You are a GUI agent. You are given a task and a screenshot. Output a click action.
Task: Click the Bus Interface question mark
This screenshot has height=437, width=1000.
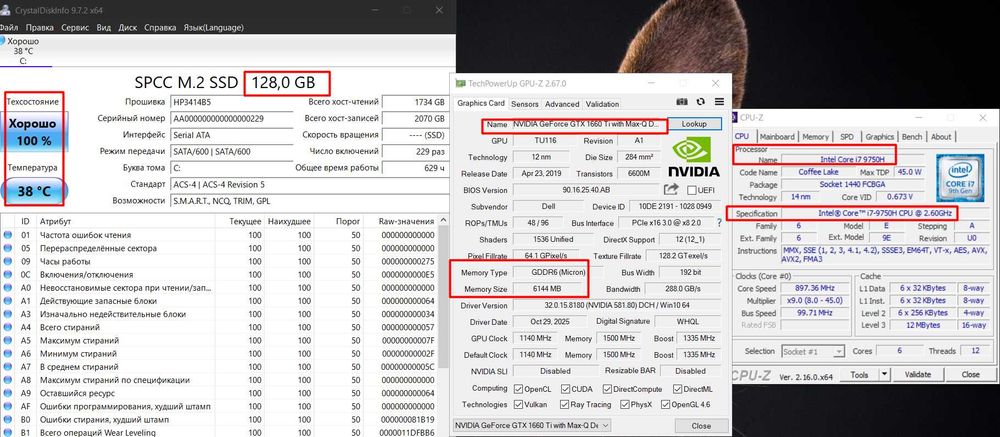coord(719,223)
